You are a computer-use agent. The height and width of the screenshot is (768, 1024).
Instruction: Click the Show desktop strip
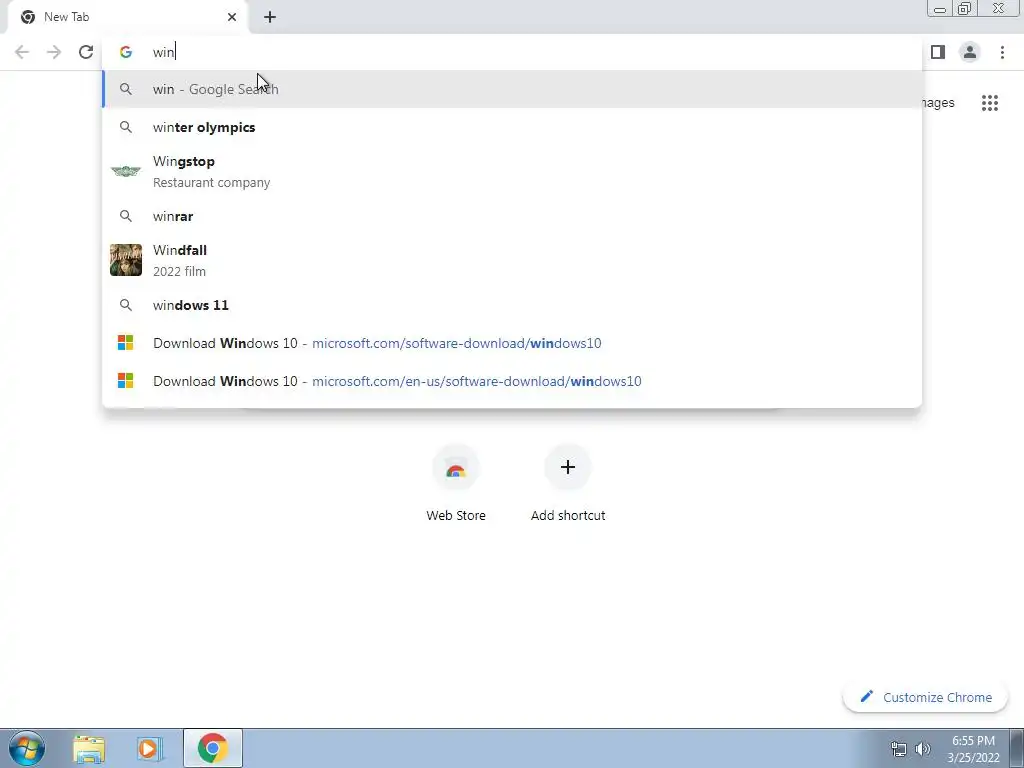(x=1017, y=748)
